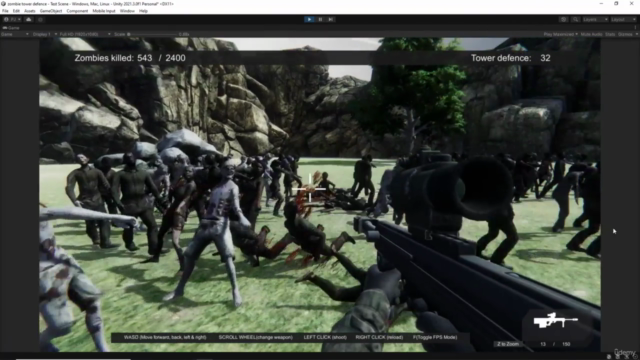The image size is (640, 360).
Task: Click the 'SCROLL WHEEL (change weapon)' hint
Action: pyautogui.click(x=256, y=337)
